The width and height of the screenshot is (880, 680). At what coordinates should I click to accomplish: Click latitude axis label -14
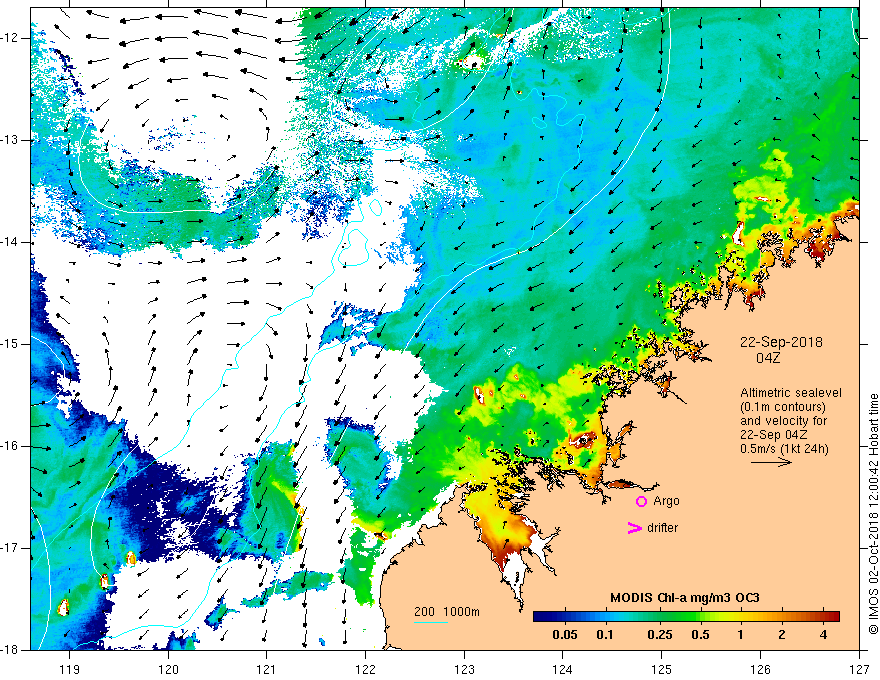click(11, 242)
